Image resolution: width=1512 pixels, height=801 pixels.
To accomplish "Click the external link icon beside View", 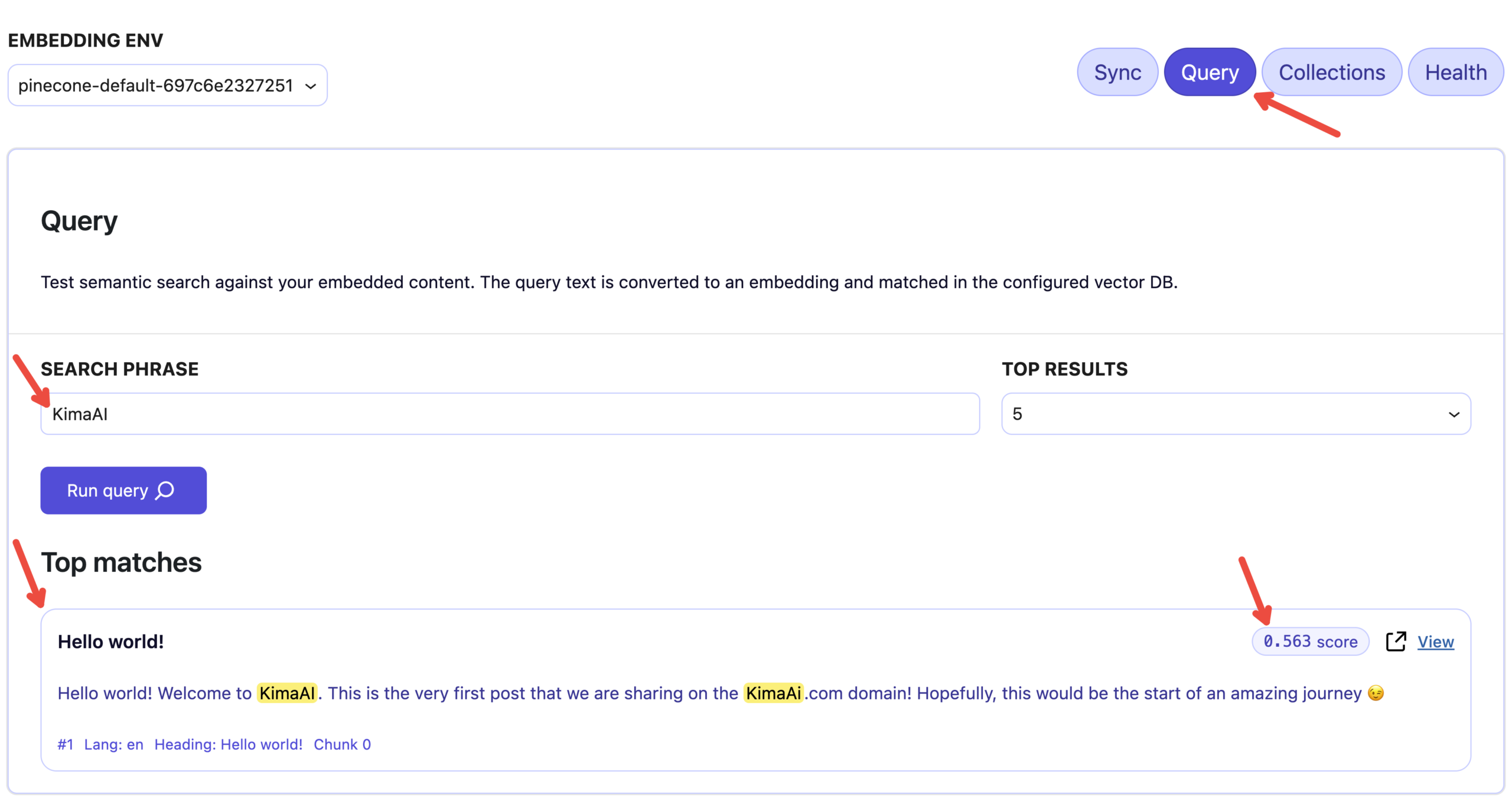I will pos(1396,642).
